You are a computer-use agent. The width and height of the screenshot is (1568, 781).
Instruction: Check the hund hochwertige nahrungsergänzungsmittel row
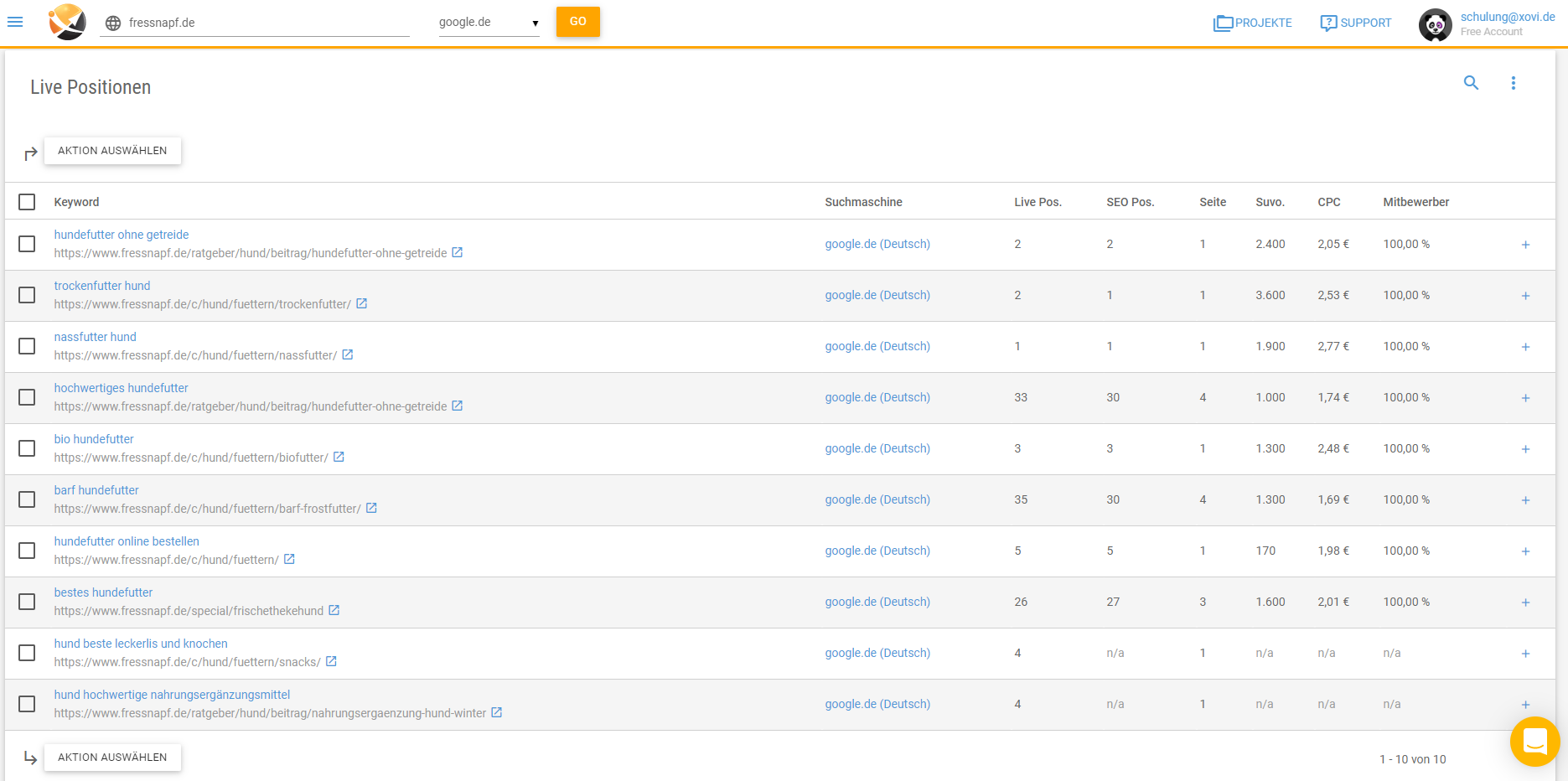tap(27, 704)
